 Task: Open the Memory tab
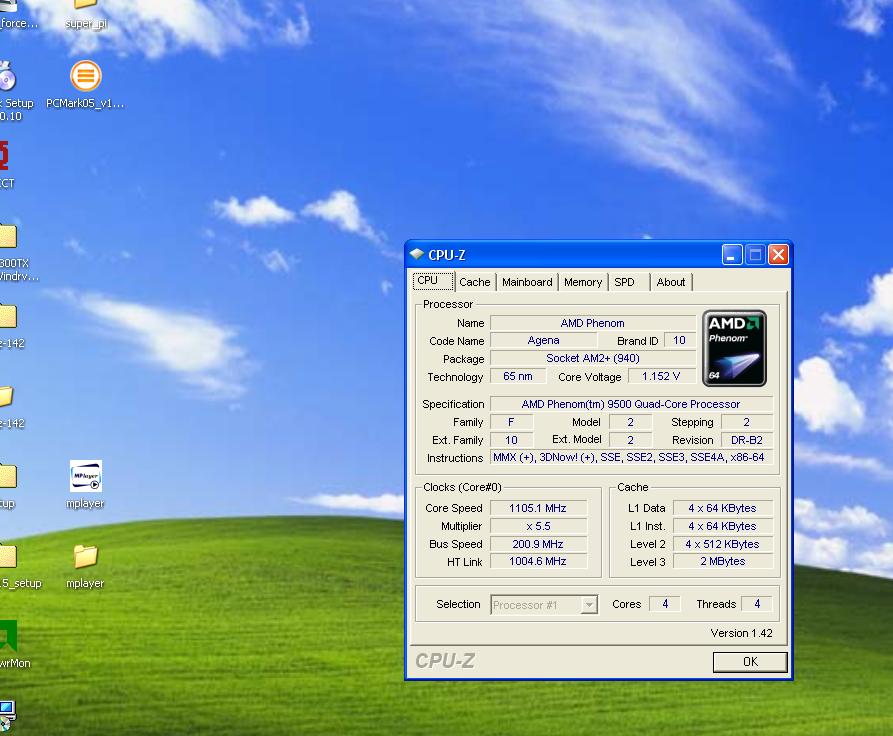583,282
